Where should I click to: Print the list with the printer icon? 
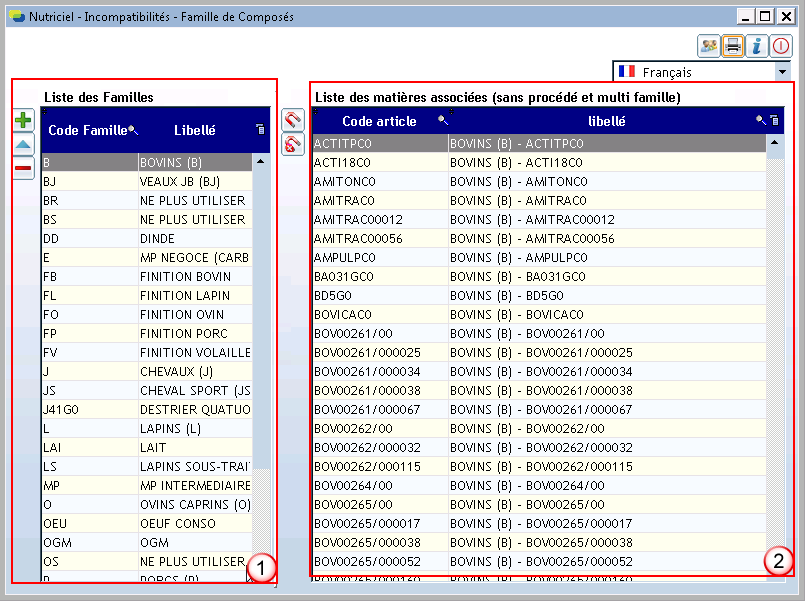click(x=733, y=46)
